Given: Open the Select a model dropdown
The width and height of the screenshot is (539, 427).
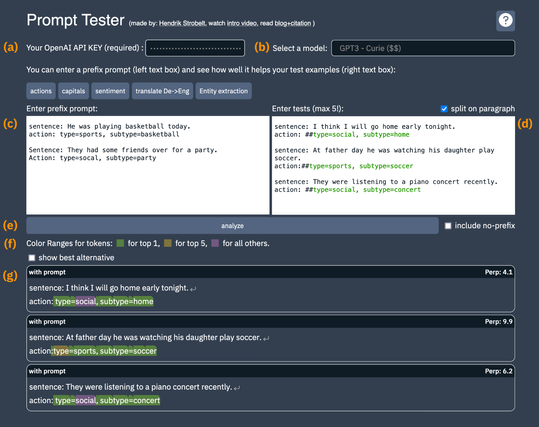Looking at the screenshot, I should coord(423,48).
